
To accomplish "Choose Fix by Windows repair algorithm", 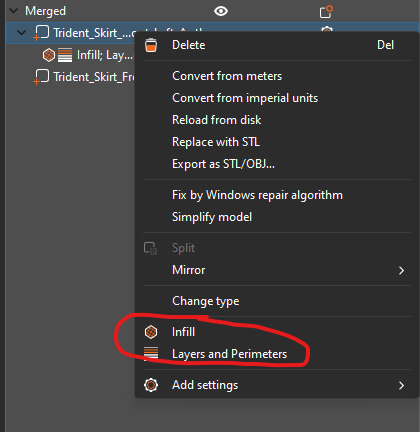I will coord(257,195).
